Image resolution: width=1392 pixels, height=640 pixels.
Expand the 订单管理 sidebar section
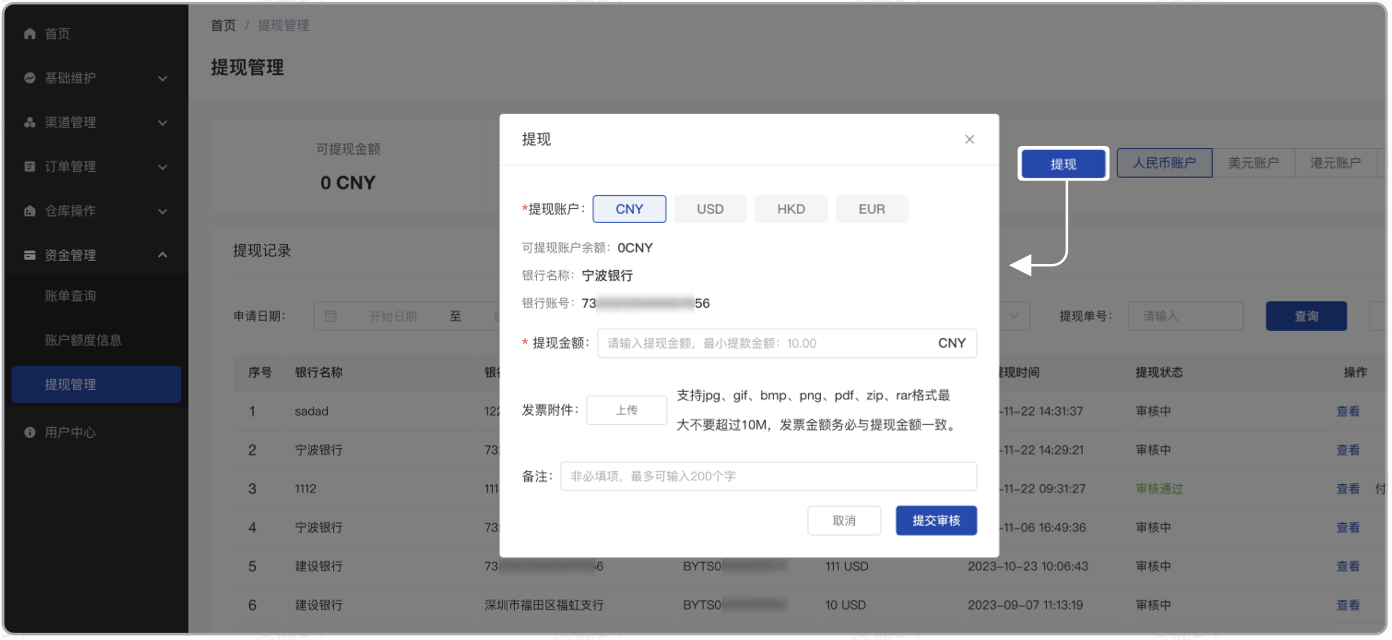click(x=163, y=166)
